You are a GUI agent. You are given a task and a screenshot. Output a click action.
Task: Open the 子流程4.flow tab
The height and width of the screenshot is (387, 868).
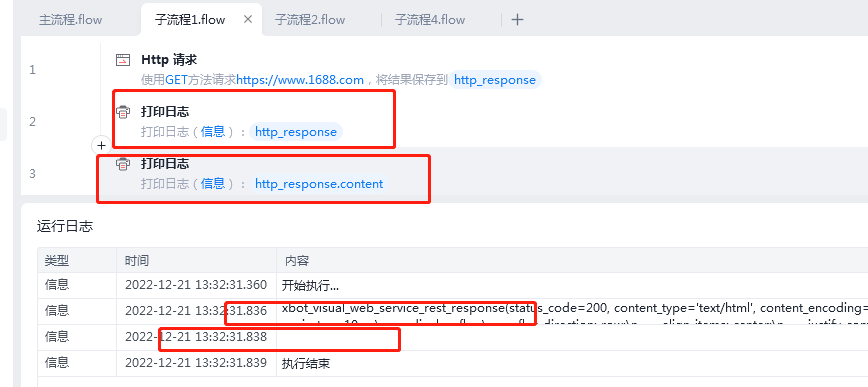430,20
